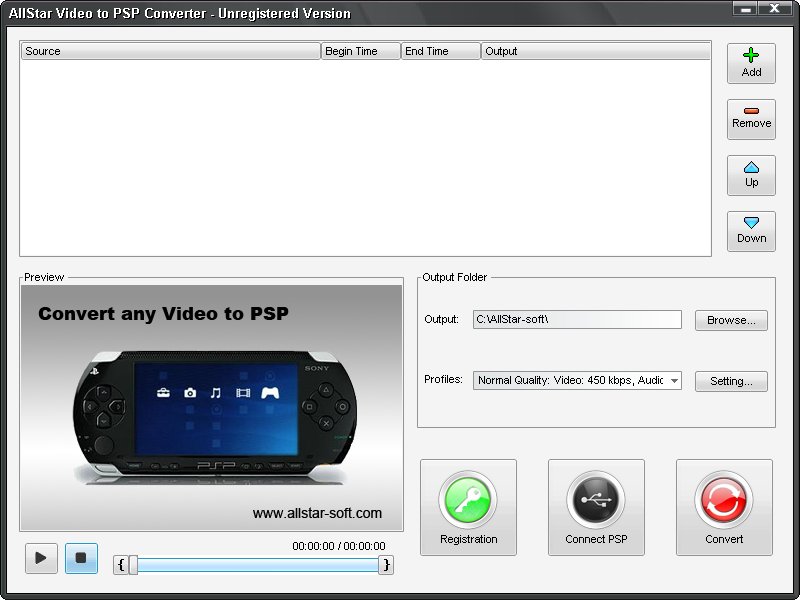
Task: Close the AllStar converter window
Action: (774, 8)
